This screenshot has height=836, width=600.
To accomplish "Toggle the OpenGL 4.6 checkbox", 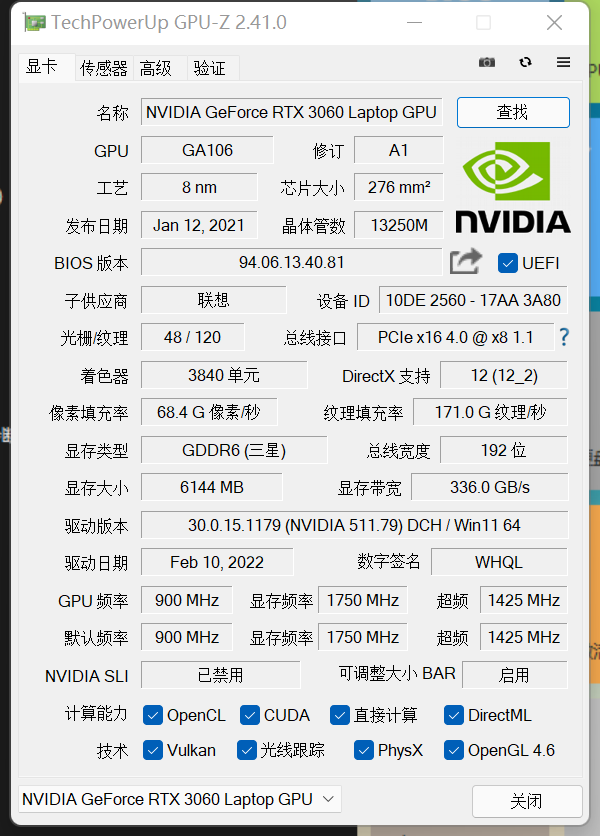I will click(453, 750).
